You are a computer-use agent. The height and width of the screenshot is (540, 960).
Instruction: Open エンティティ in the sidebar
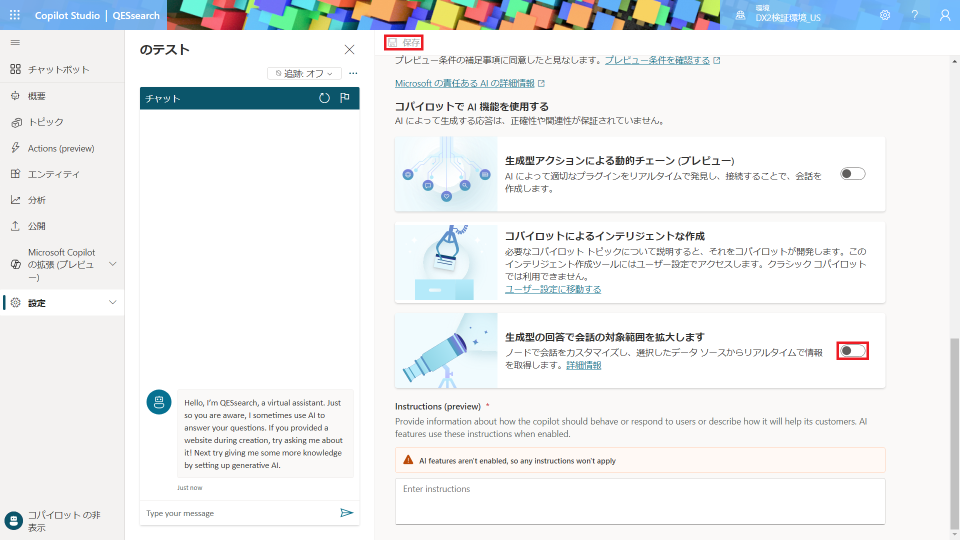[53, 174]
